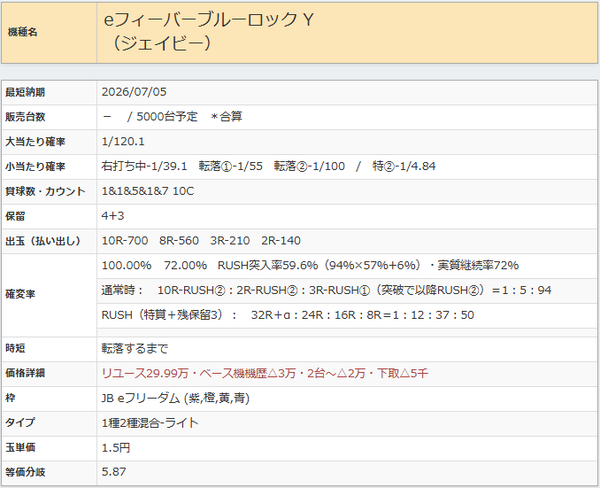Screen dimensions: 600x488
Task: Select the 等価分岐 value 5.87
Action: click(x=114, y=472)
